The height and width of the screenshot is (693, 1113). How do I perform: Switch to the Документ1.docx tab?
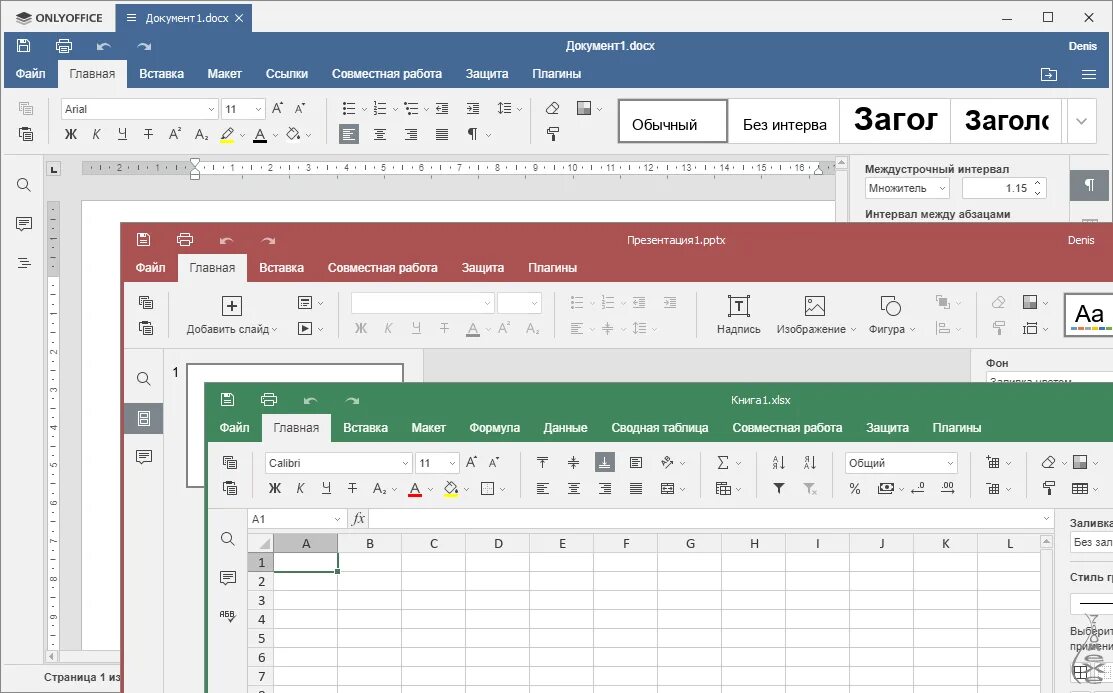click(186, 18)
